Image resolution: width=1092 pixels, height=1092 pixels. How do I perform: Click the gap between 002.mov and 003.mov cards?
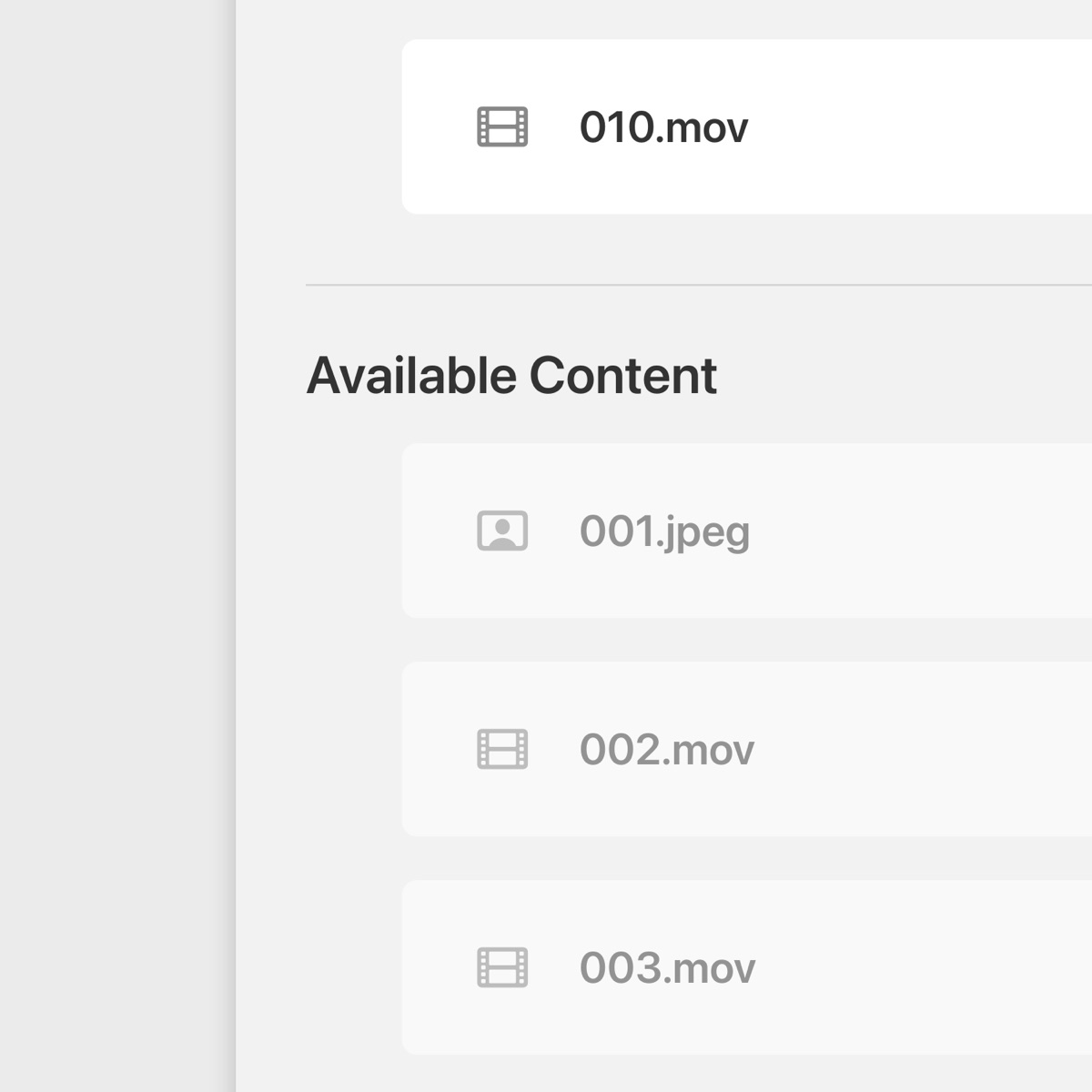coord(746,858)
